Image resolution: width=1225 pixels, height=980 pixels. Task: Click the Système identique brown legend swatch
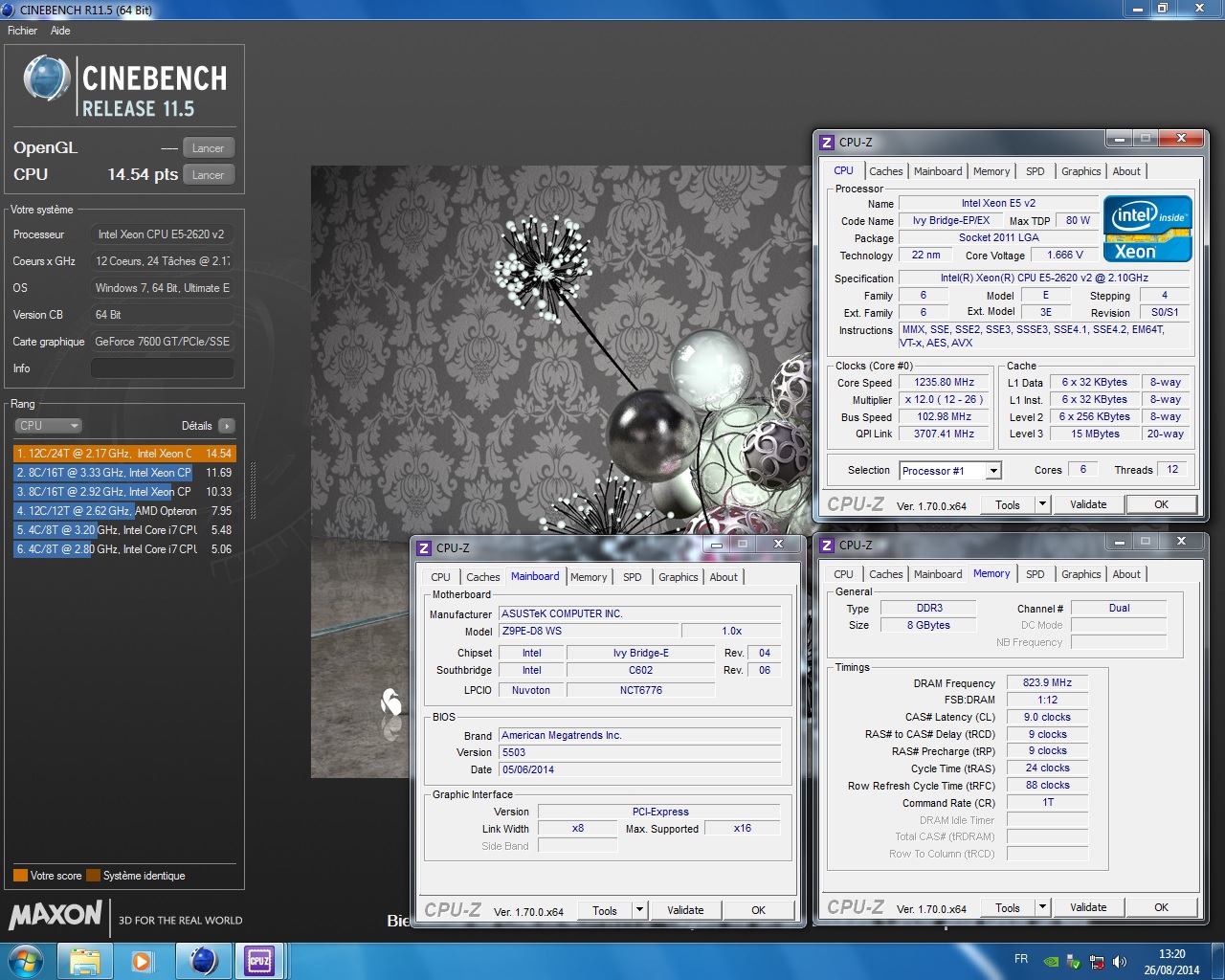93,876
